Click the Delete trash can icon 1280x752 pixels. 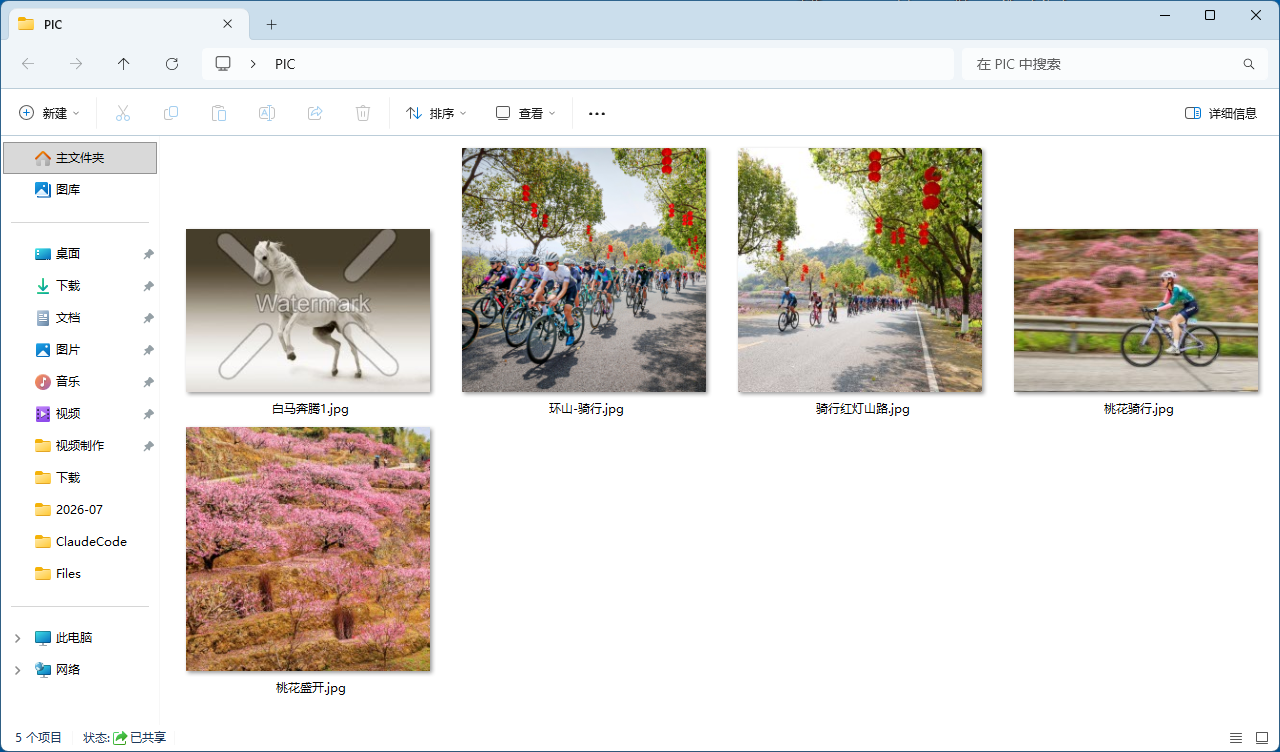click(363, 114)
